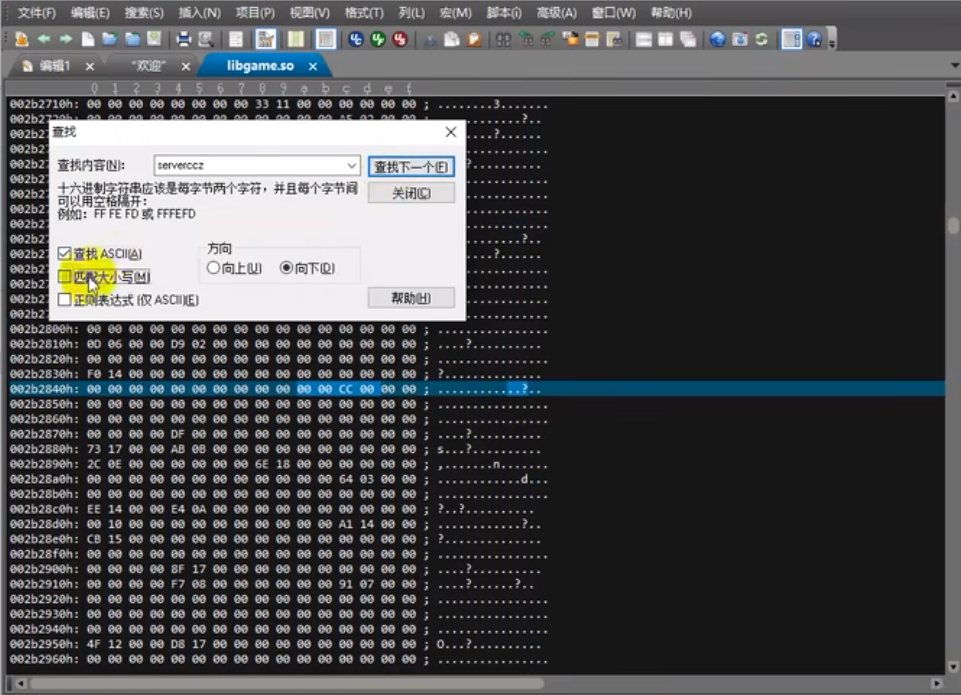Viewport: 961px width, 695px height.
Task: Click the 查找下一个 button
Action: coord(412,165)
